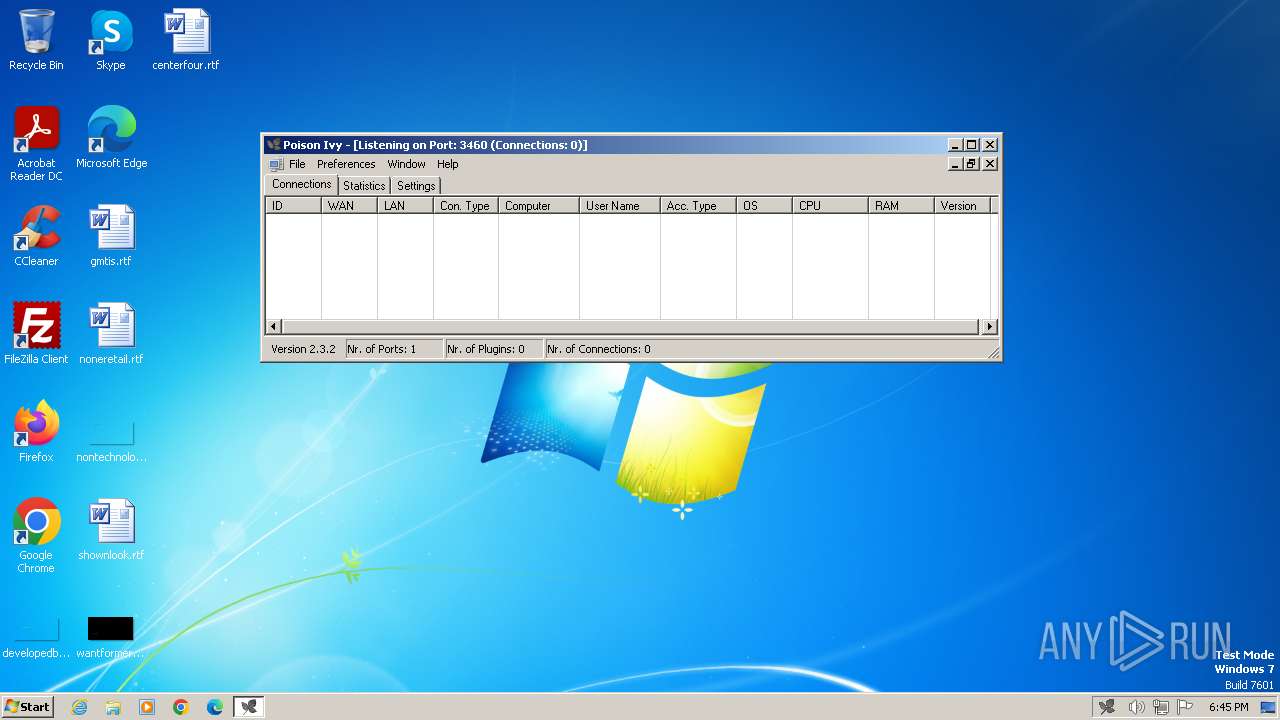Open the Recycle Bin desktop icon
The width and height of the screenshot is (1280, 720).
(x=36, y=40)
